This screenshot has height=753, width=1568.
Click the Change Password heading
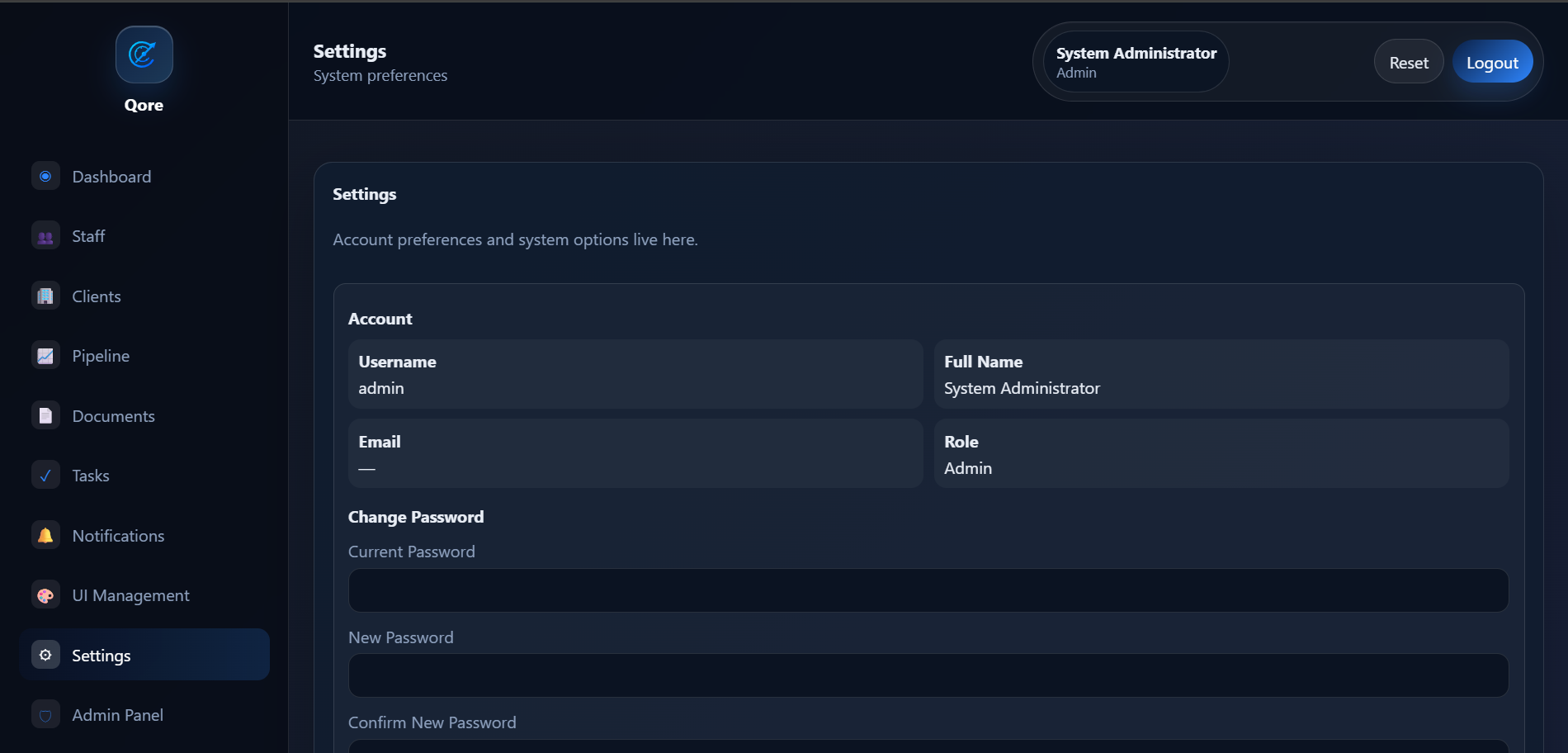[416, 517]
